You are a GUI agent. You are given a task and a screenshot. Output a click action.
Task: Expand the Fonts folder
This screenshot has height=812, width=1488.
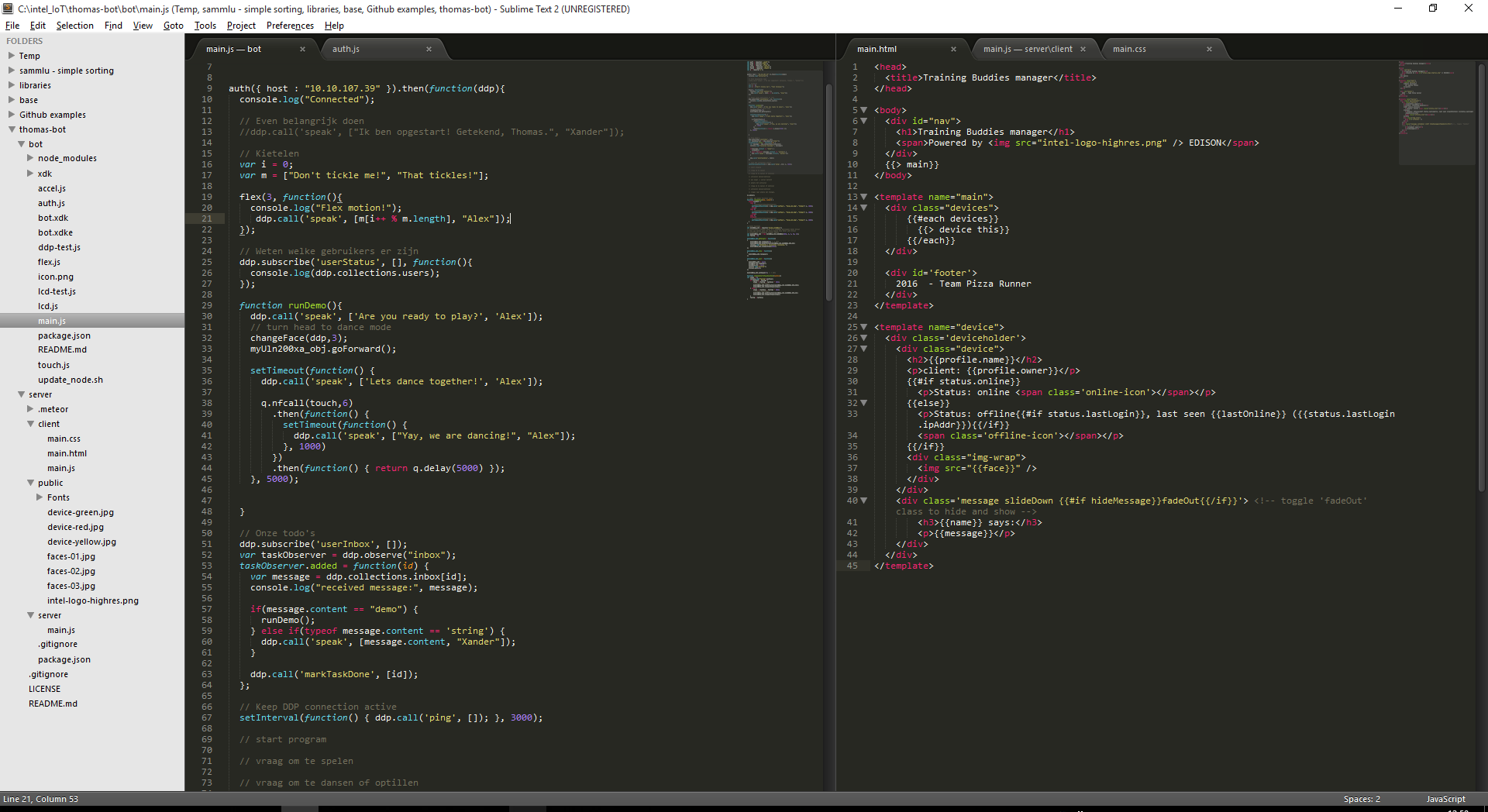40,497
